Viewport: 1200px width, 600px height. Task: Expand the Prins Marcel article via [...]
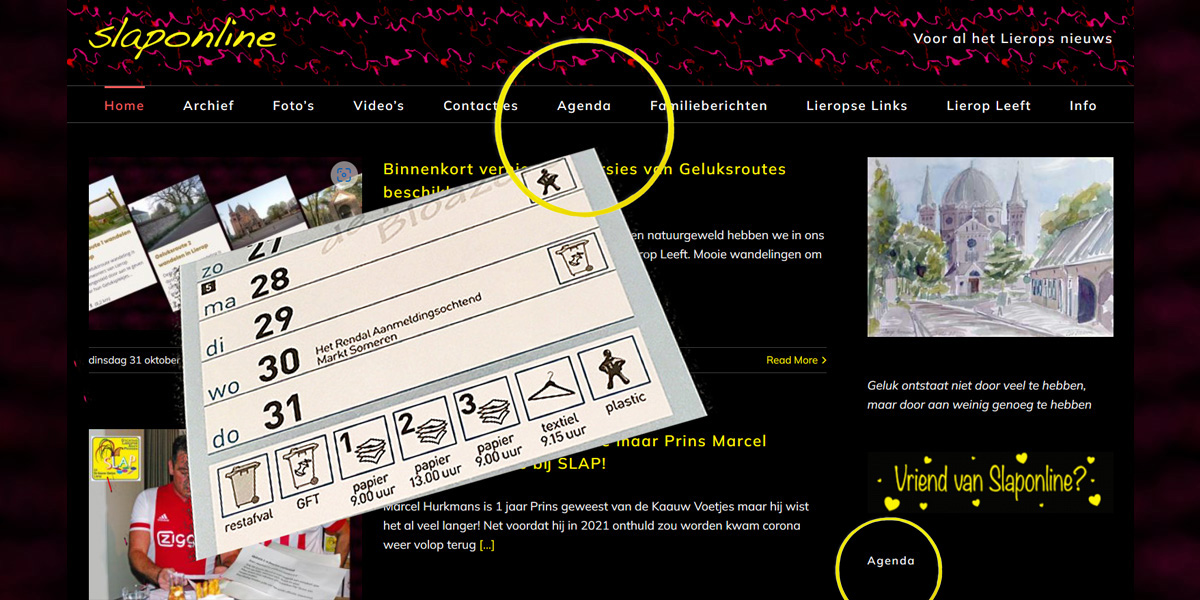486,545
